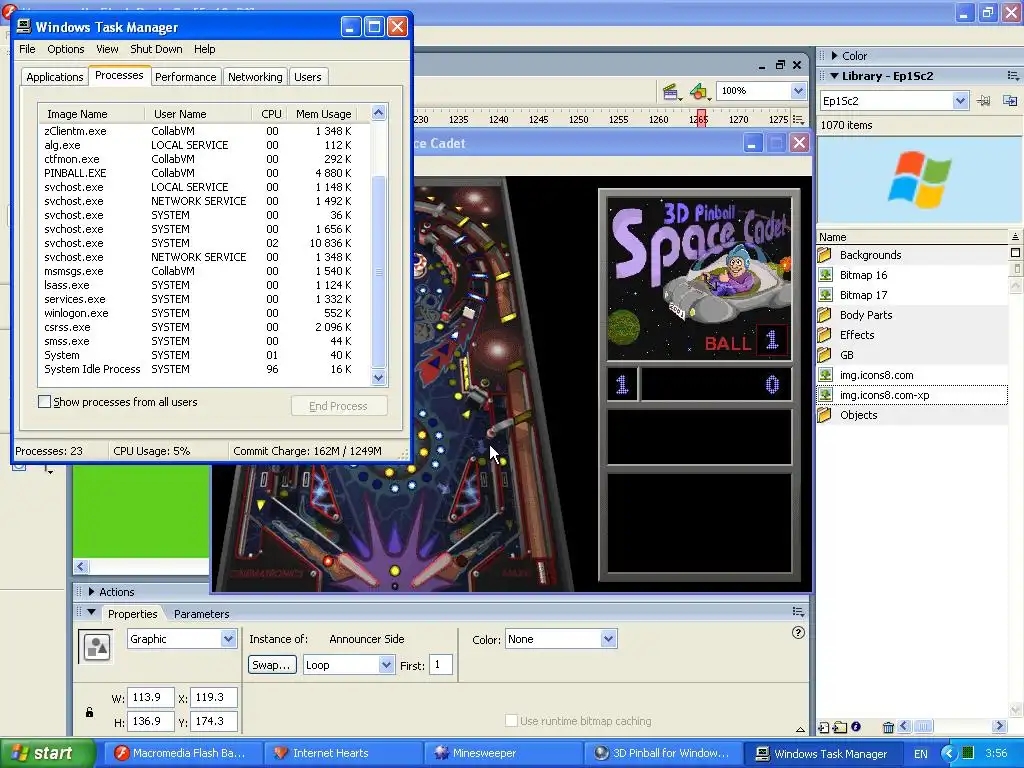Toggle the wide library view button
This screenshot has width=1024, height=768.
[x=1015, y=253]
